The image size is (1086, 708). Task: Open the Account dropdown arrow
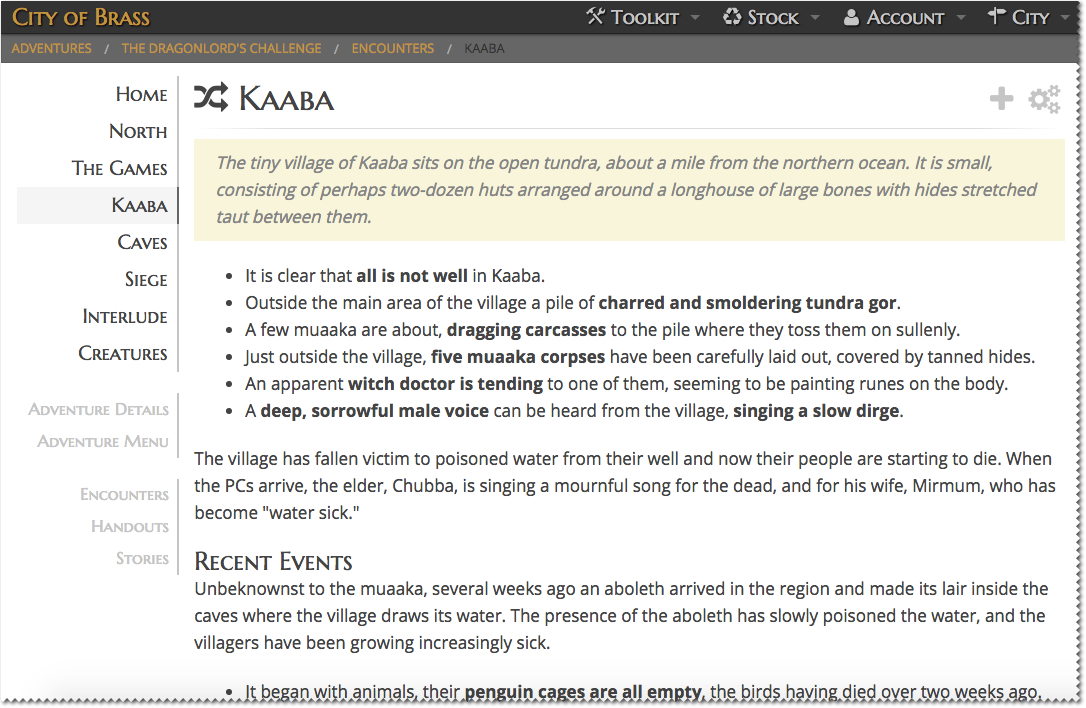point(961,18)
